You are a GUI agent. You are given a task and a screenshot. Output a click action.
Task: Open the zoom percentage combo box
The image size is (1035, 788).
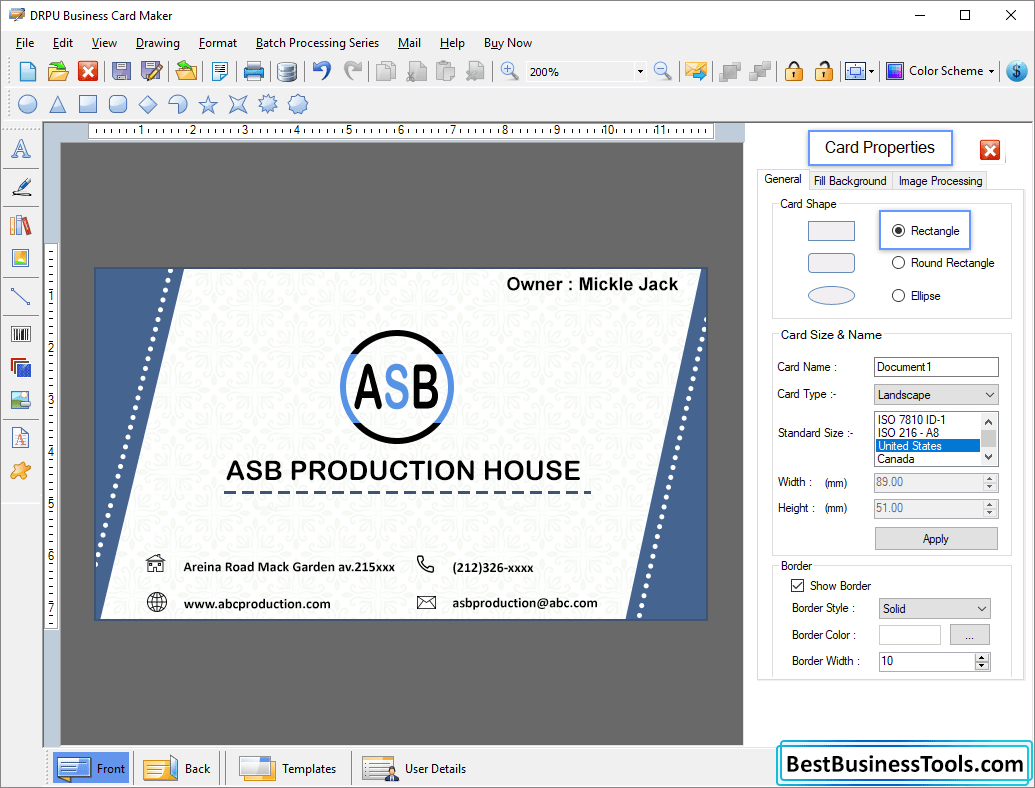[642, 71]
